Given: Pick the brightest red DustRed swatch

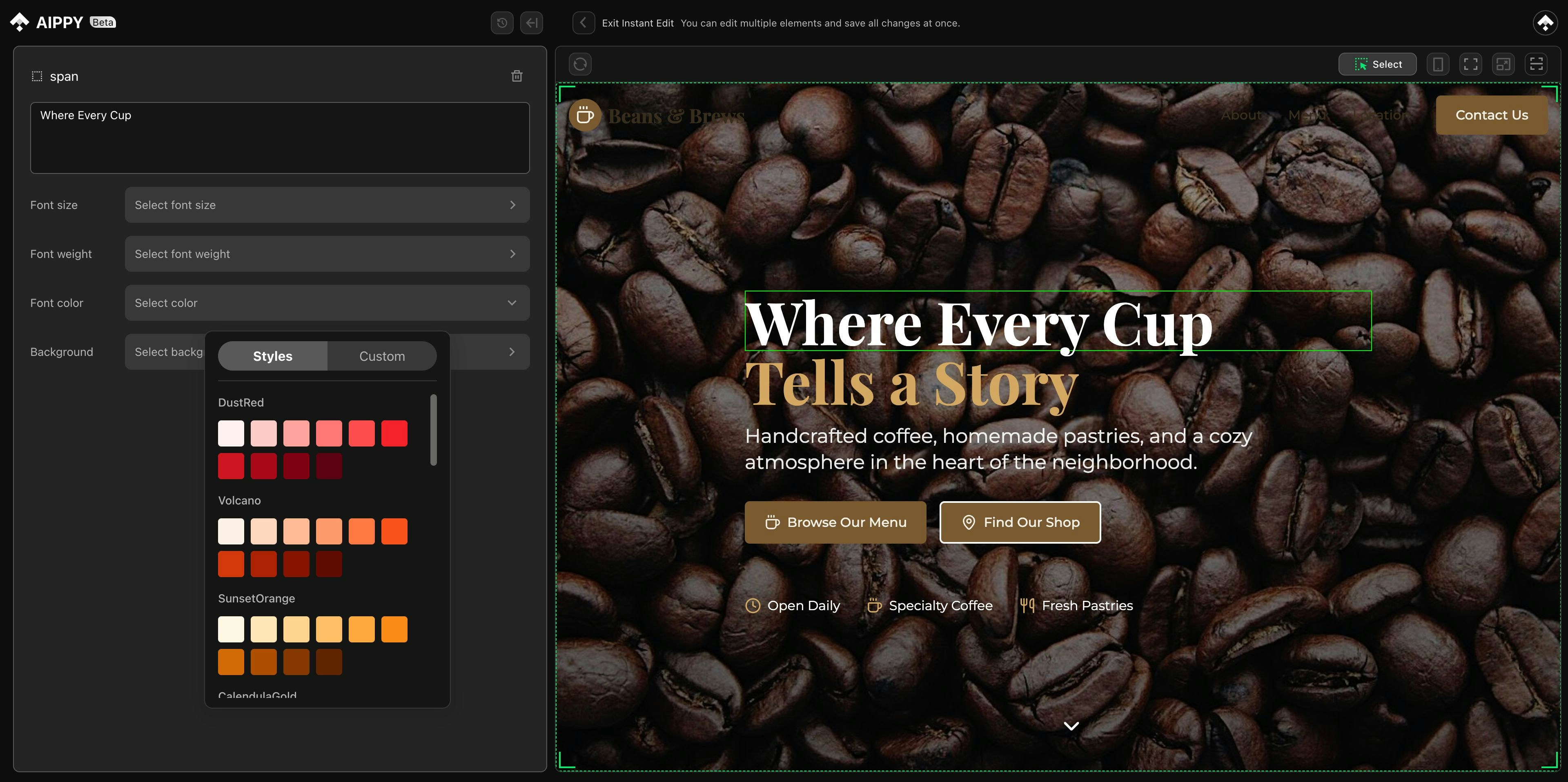Looking at the screenshot, I should 394,433.
